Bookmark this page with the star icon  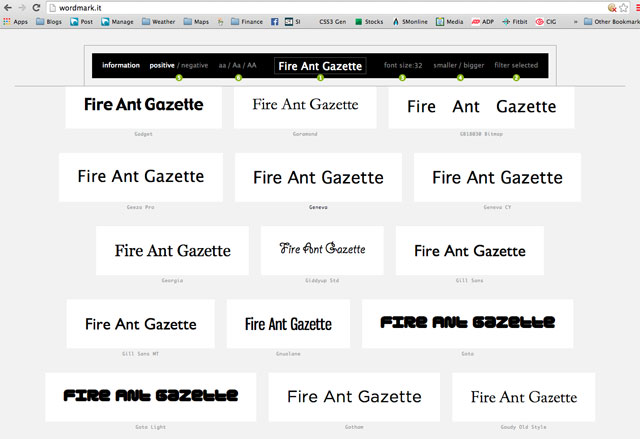(x=623, y=8)
